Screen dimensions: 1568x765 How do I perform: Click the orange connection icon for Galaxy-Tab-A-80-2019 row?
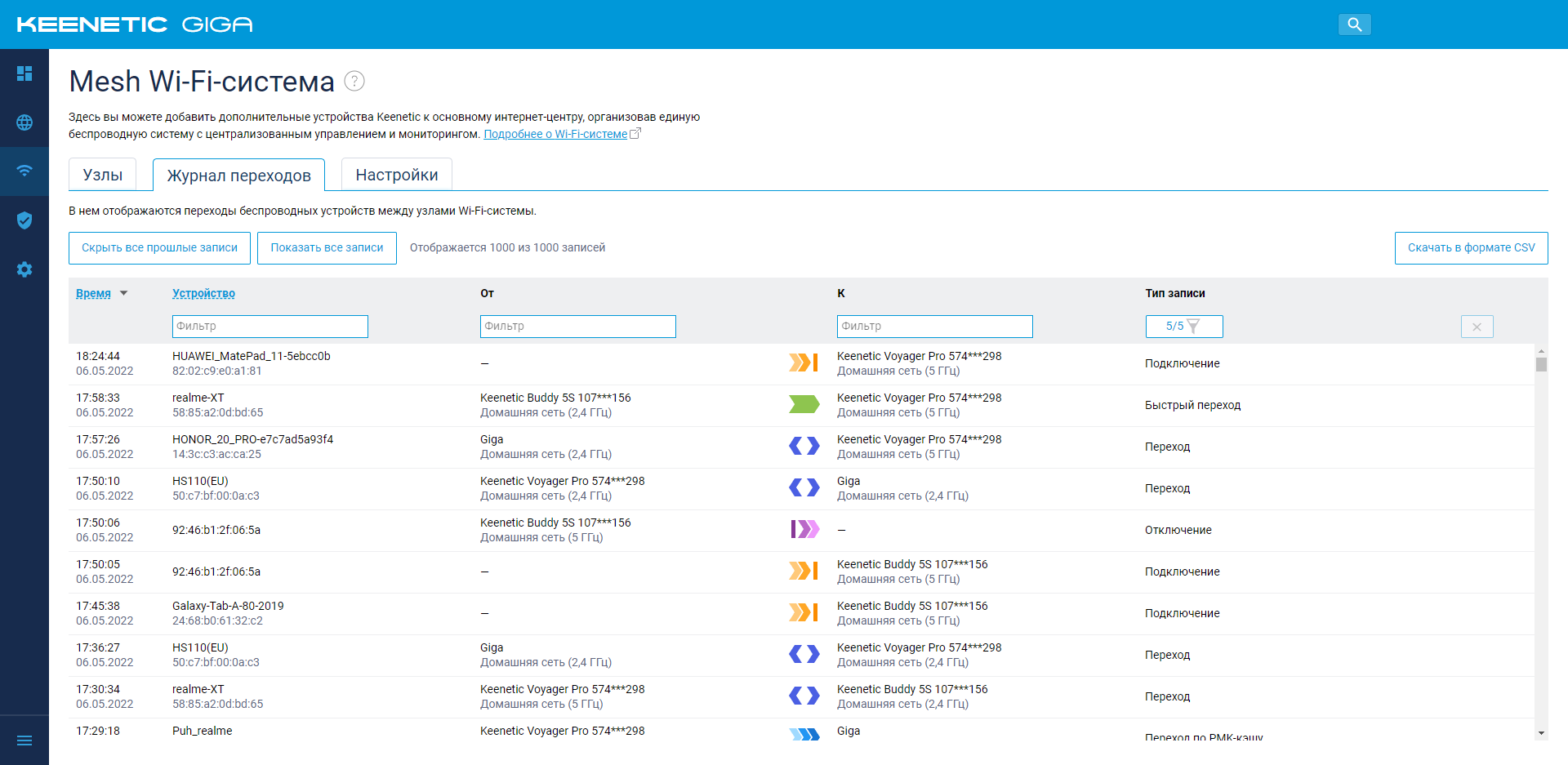point(804,612)
